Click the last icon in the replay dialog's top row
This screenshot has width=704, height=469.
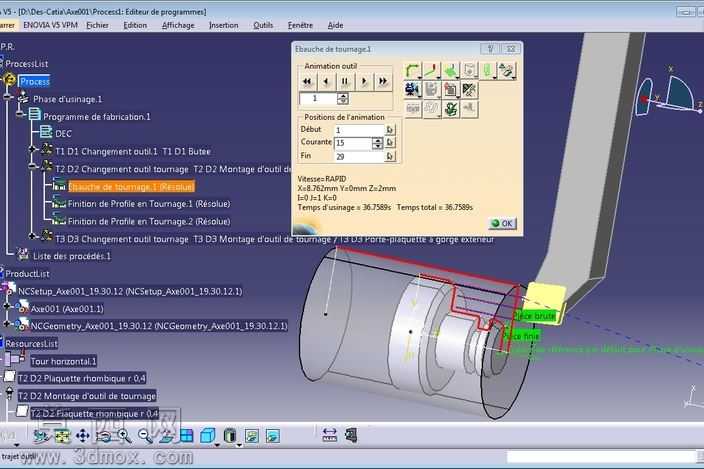[507, 70]
